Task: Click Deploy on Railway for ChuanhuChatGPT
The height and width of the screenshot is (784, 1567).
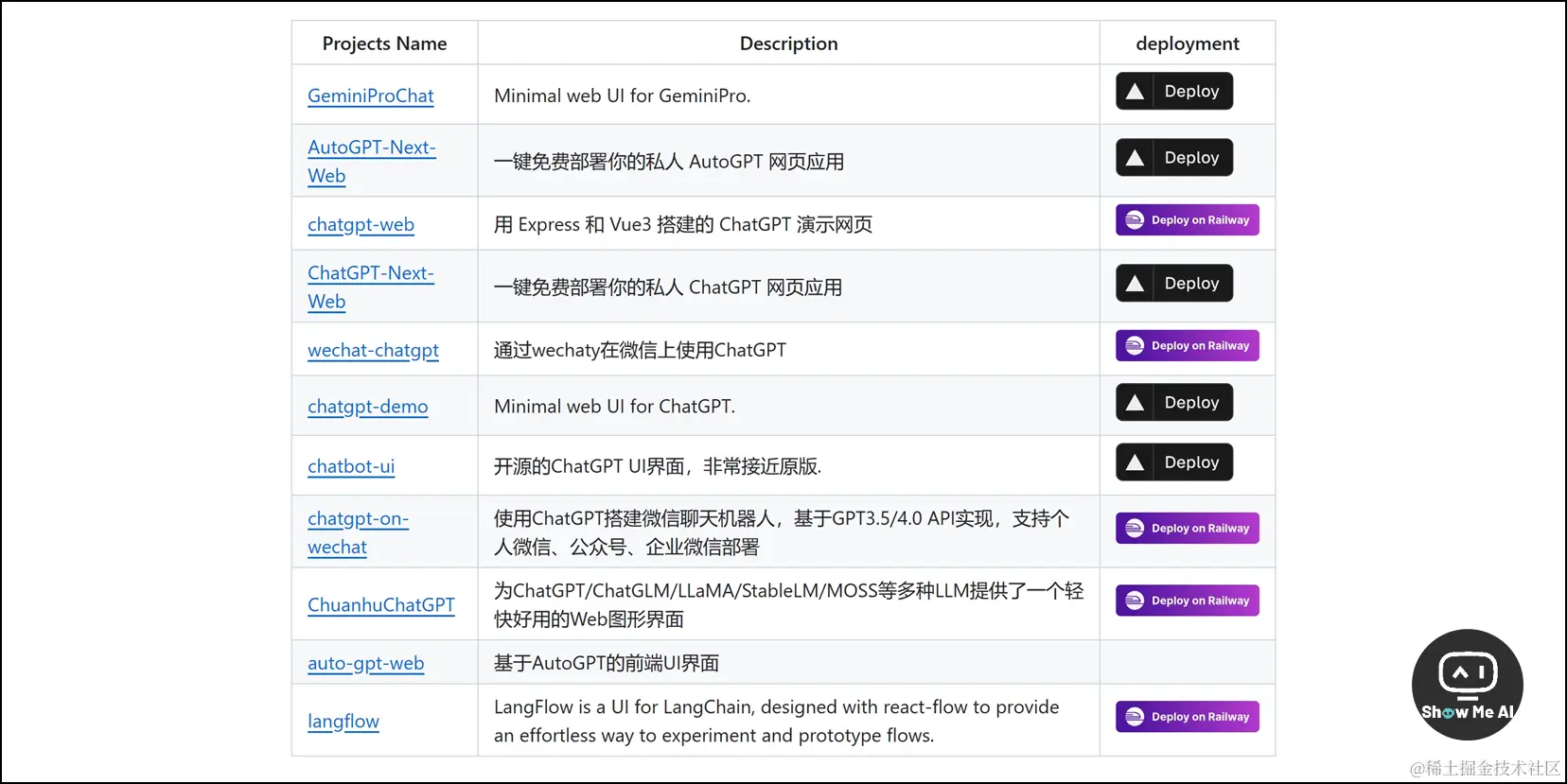Action: [x=1188, y=601]
